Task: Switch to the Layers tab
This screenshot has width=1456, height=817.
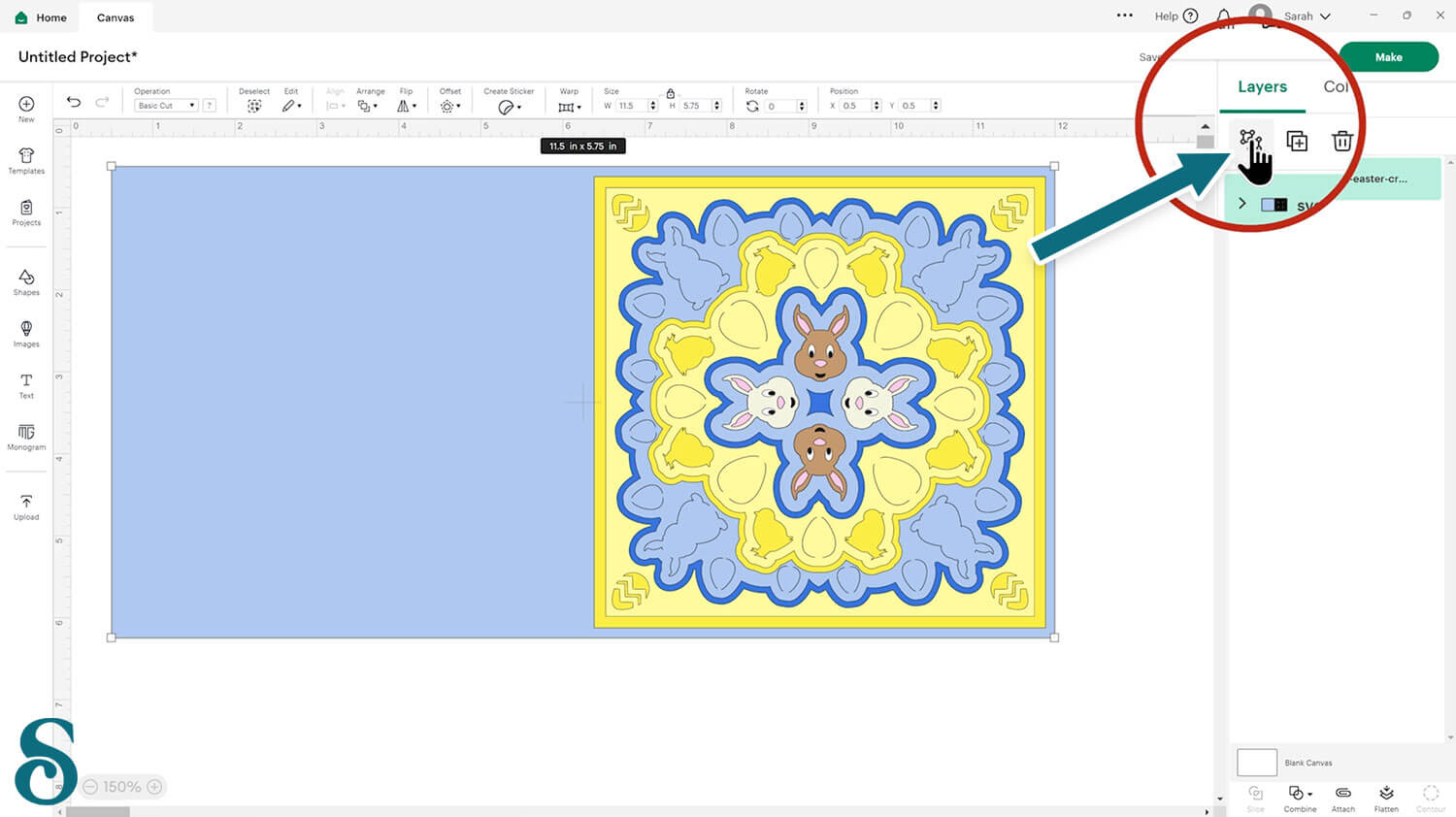Action: click(x=1262, y=86)
